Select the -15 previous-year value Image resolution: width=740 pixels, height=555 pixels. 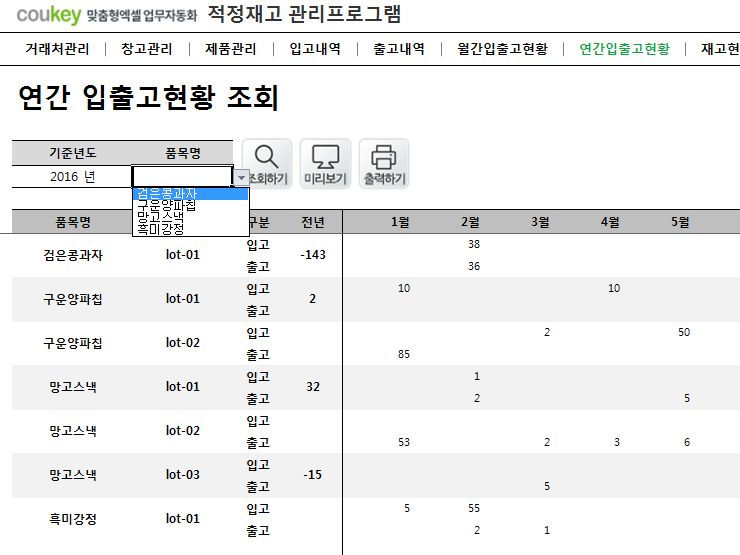tap(313, 474)
